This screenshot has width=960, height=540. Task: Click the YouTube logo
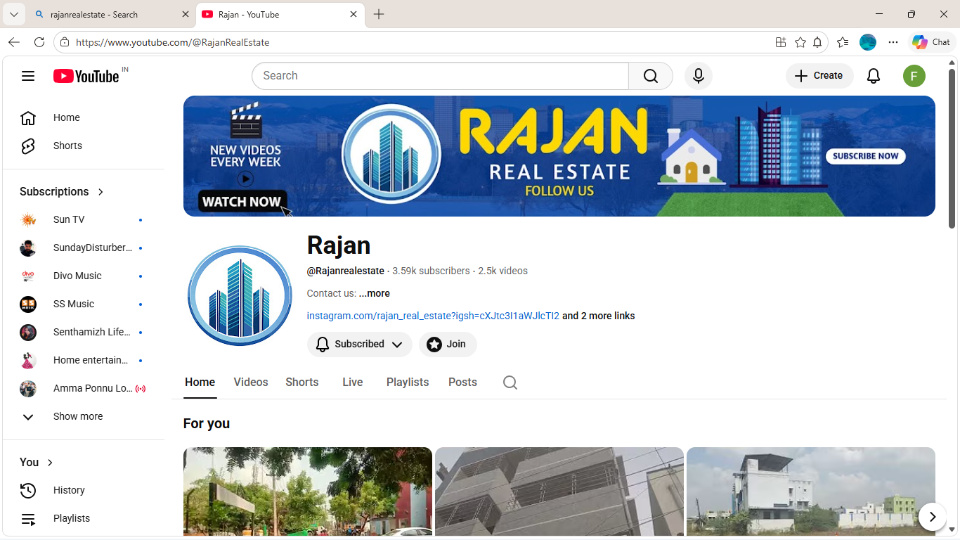[x=86, y=76]
